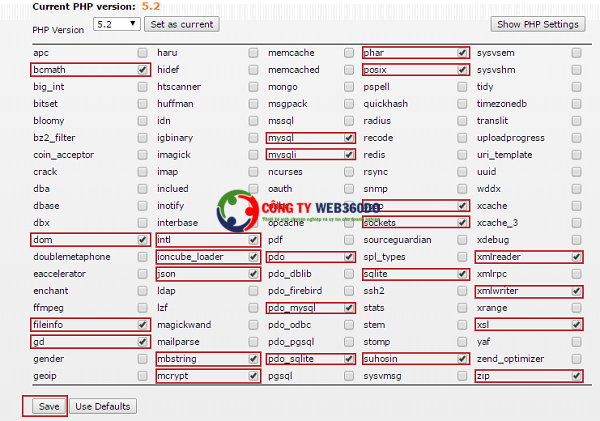600x421 pixels.
Task: Uncheck the mysql extension
Action: (x=349, y=138)
